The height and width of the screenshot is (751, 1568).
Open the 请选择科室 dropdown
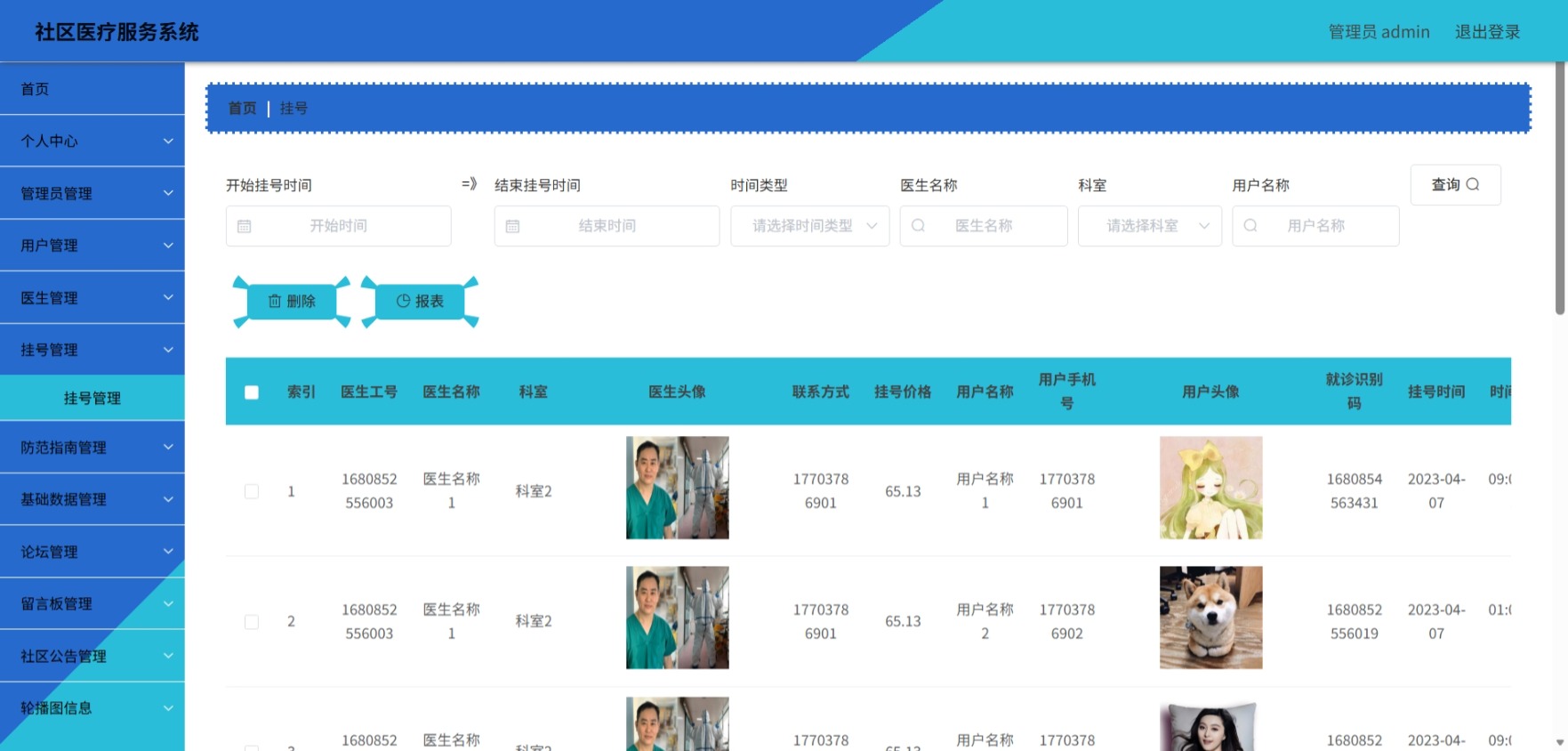coord(1150,226)
